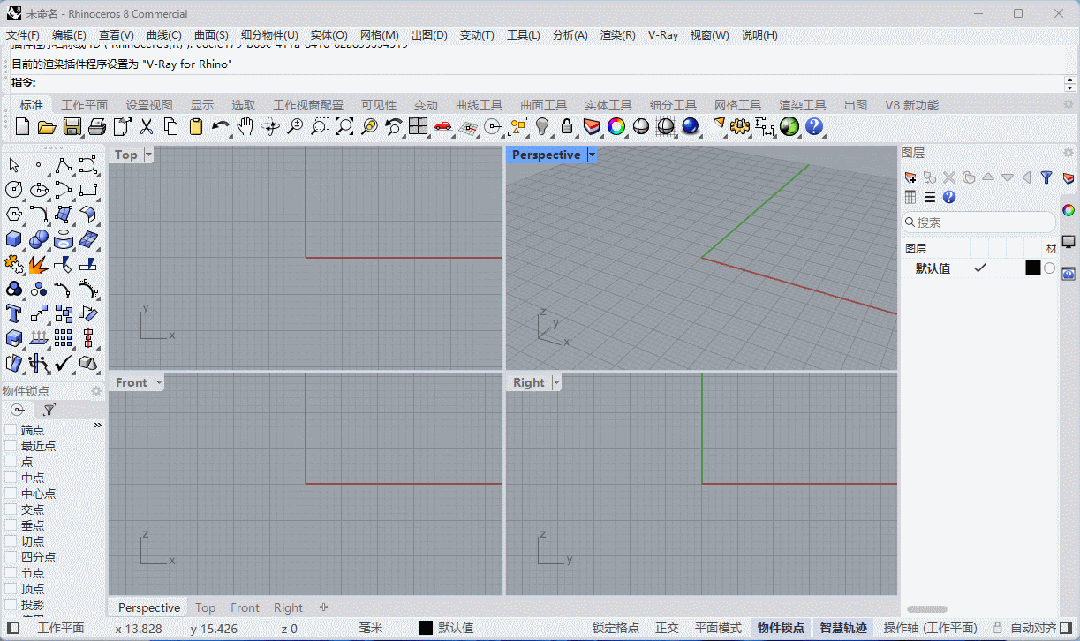
Task: Open the 文件(F) menu
Action: pos(23,35)
